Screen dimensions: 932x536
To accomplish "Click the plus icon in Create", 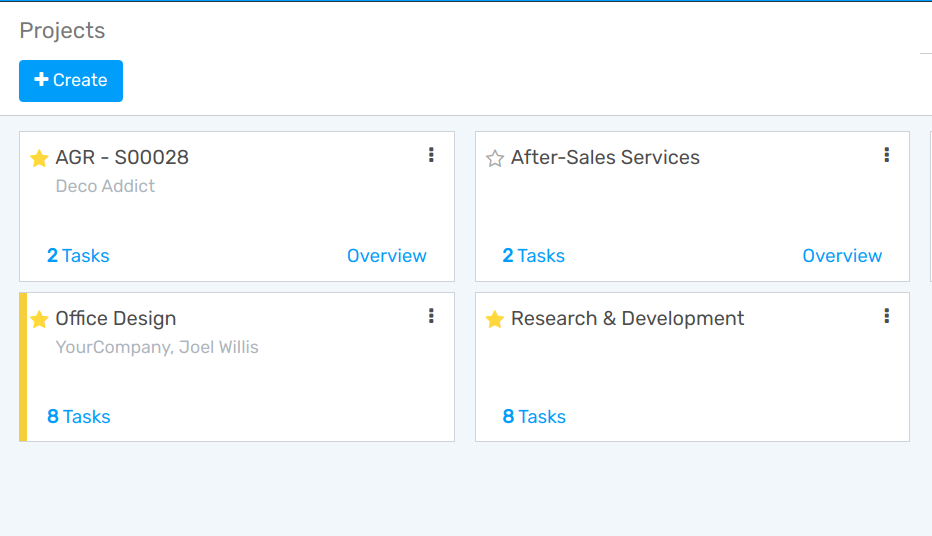I will coord(41,80).
